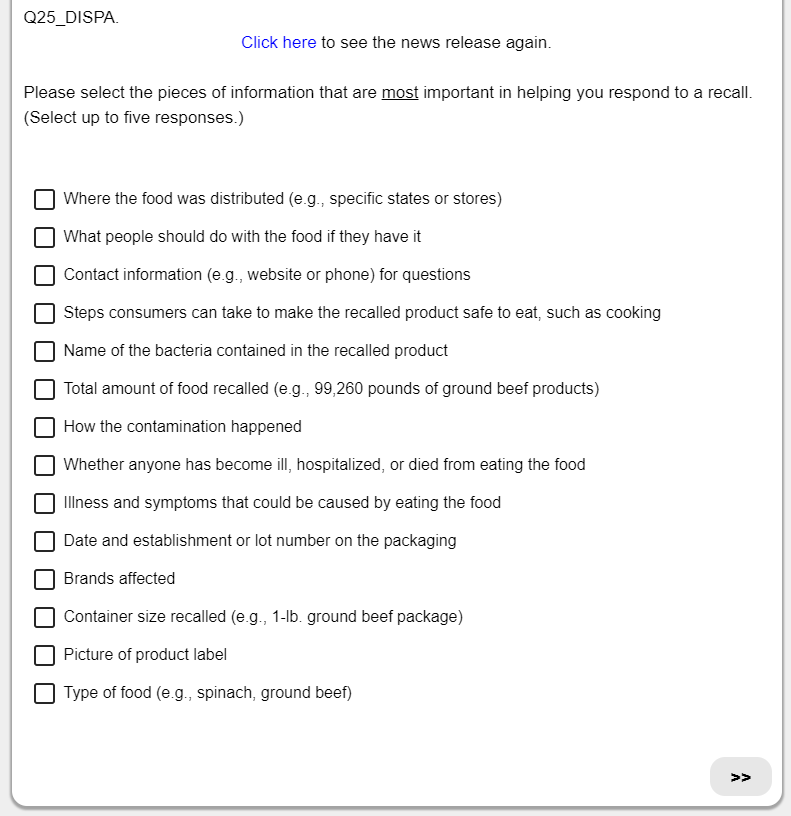Tick 'Total amount of food recalled'
The height and width of the screenshot is (816, 791).
(45, 389)
